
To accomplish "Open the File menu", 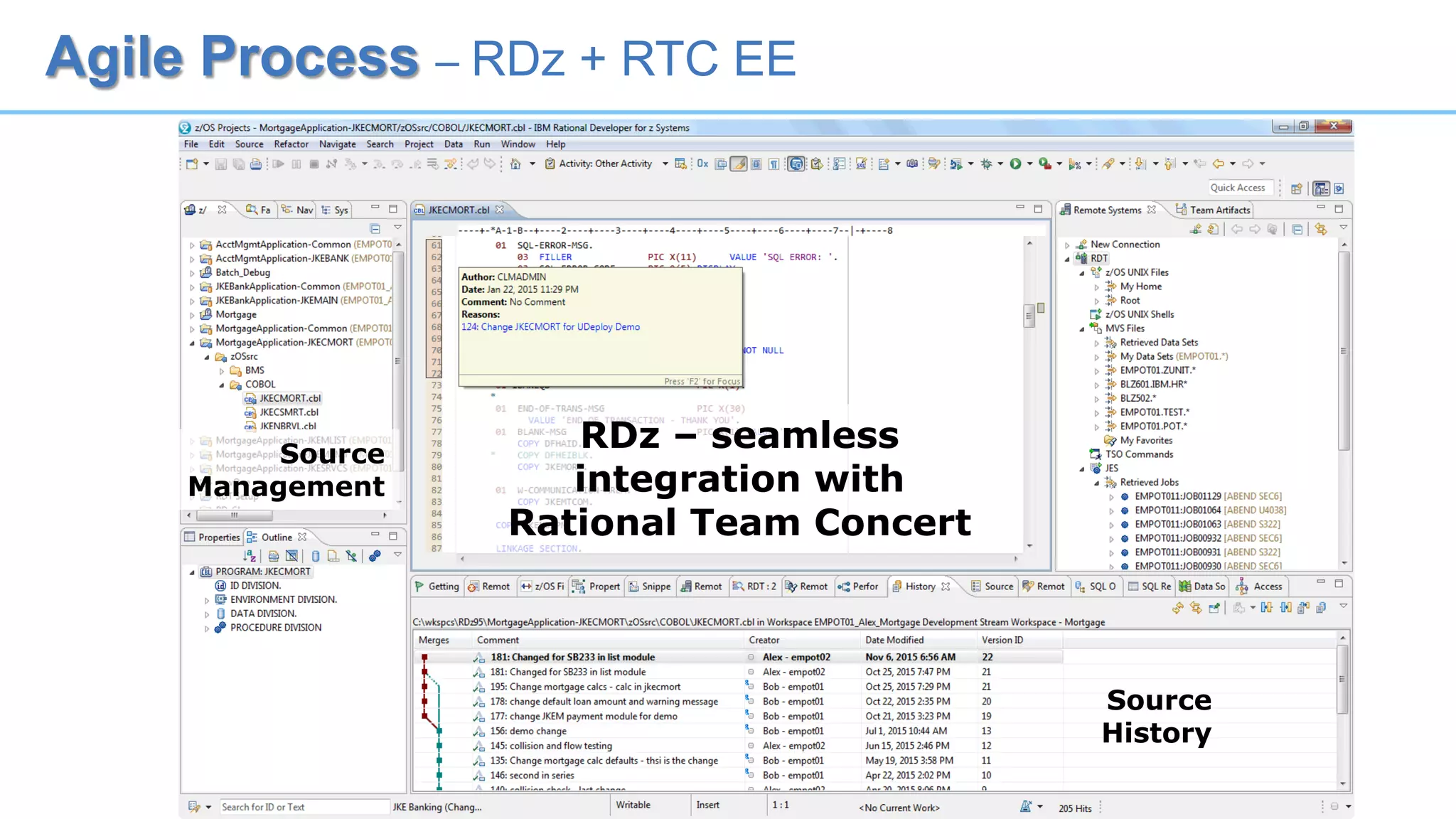I will (x=191, y=144).
